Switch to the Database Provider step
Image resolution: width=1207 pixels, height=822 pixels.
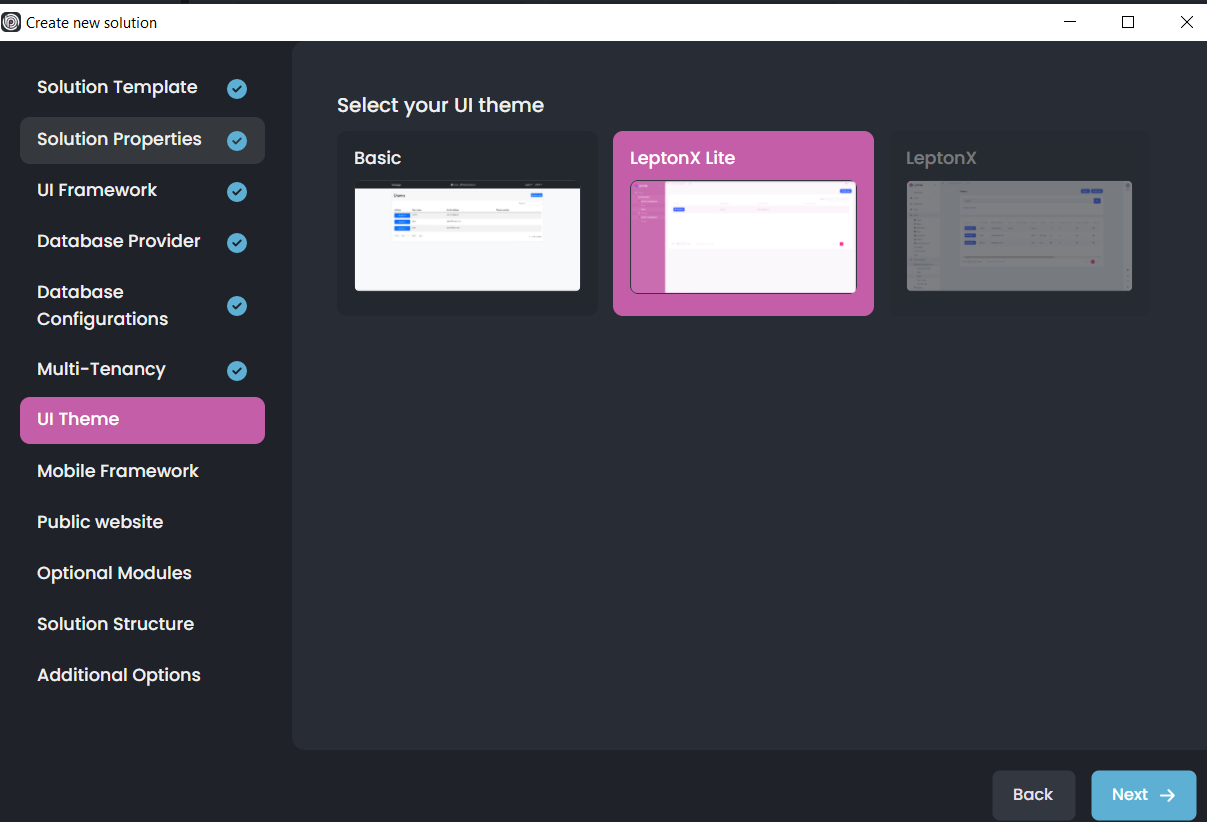click(x=142, y=242)
